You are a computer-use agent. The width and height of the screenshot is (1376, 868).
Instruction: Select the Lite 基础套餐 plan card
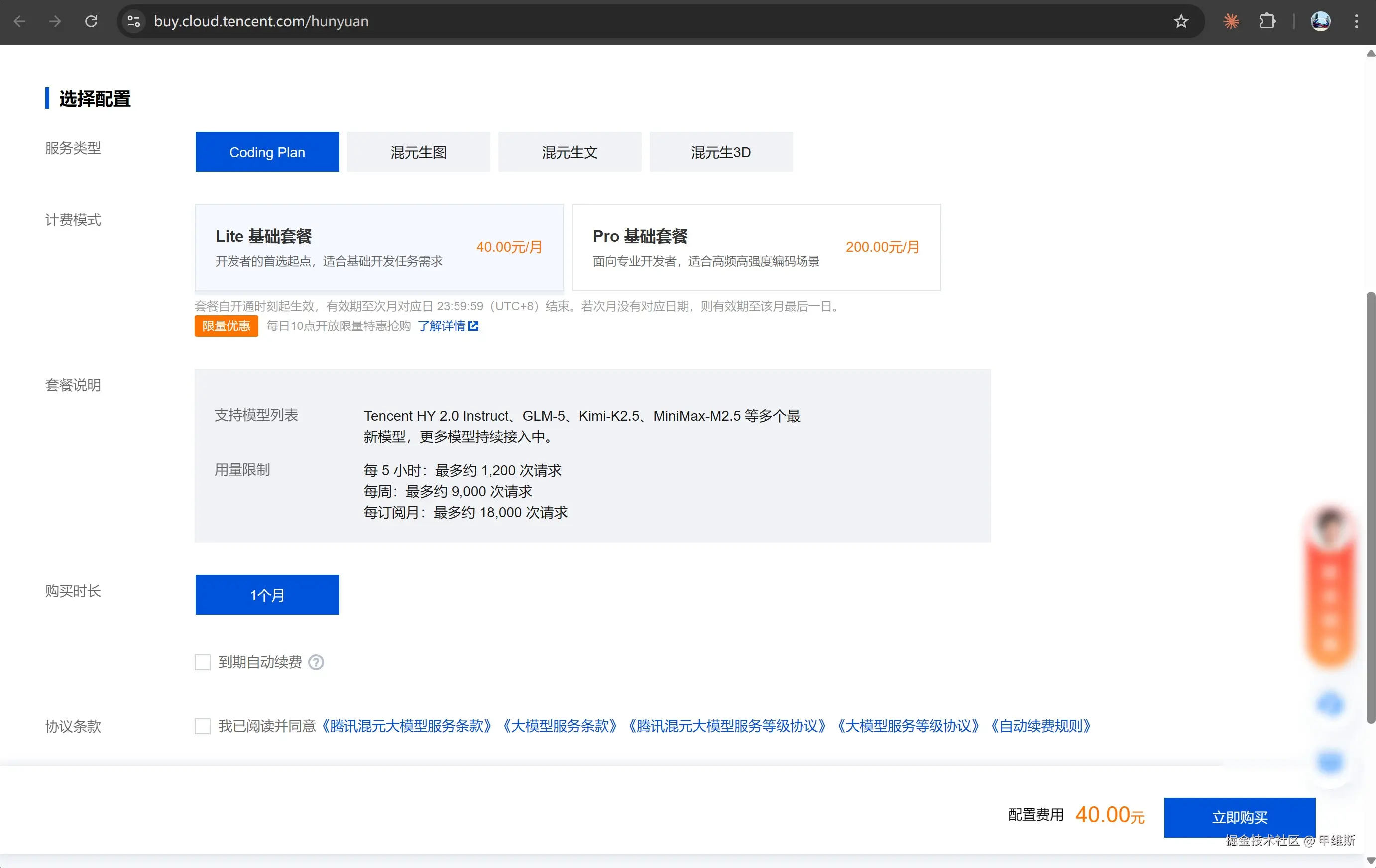379,247
